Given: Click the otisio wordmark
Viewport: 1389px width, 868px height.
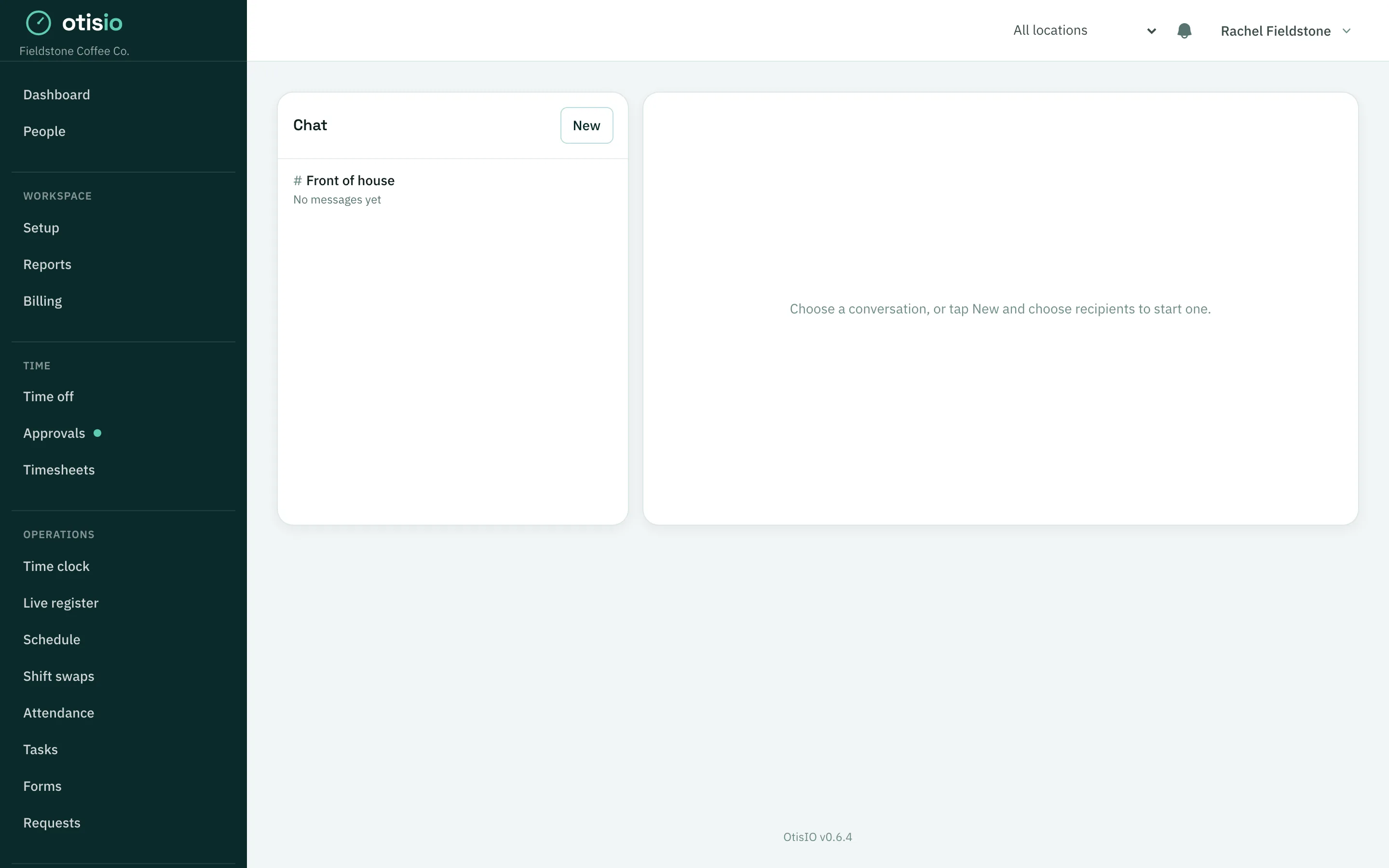Looking at the screenshot, I should pos(92,23).
